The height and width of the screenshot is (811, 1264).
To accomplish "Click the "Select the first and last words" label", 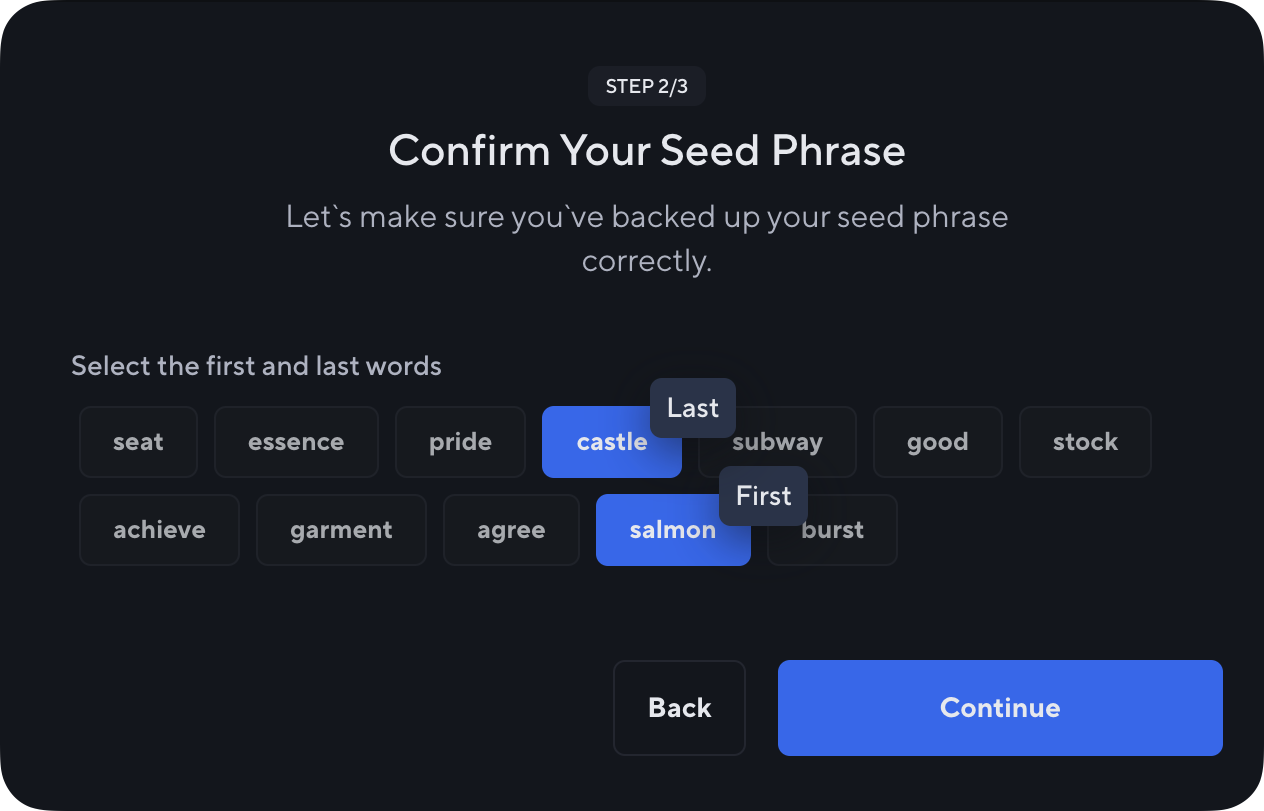I will click(x=256, y=366).
